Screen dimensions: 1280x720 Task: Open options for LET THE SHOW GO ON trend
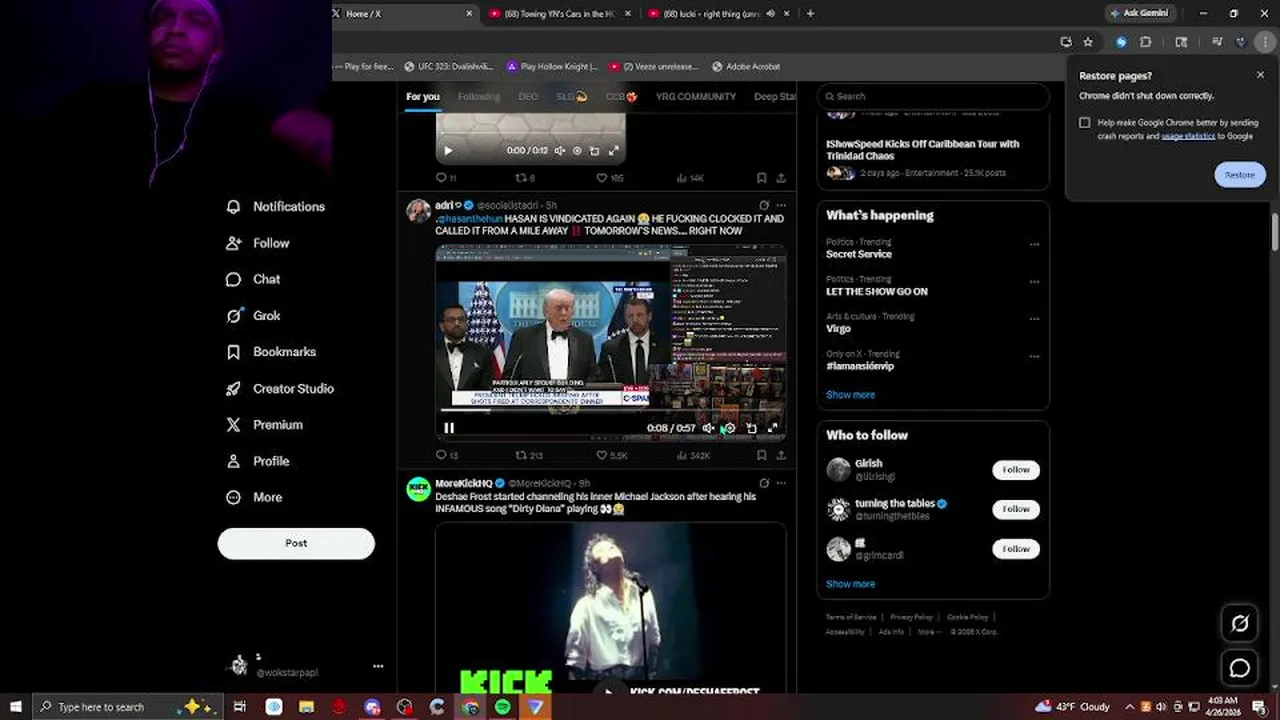[x=1034, y=282]
